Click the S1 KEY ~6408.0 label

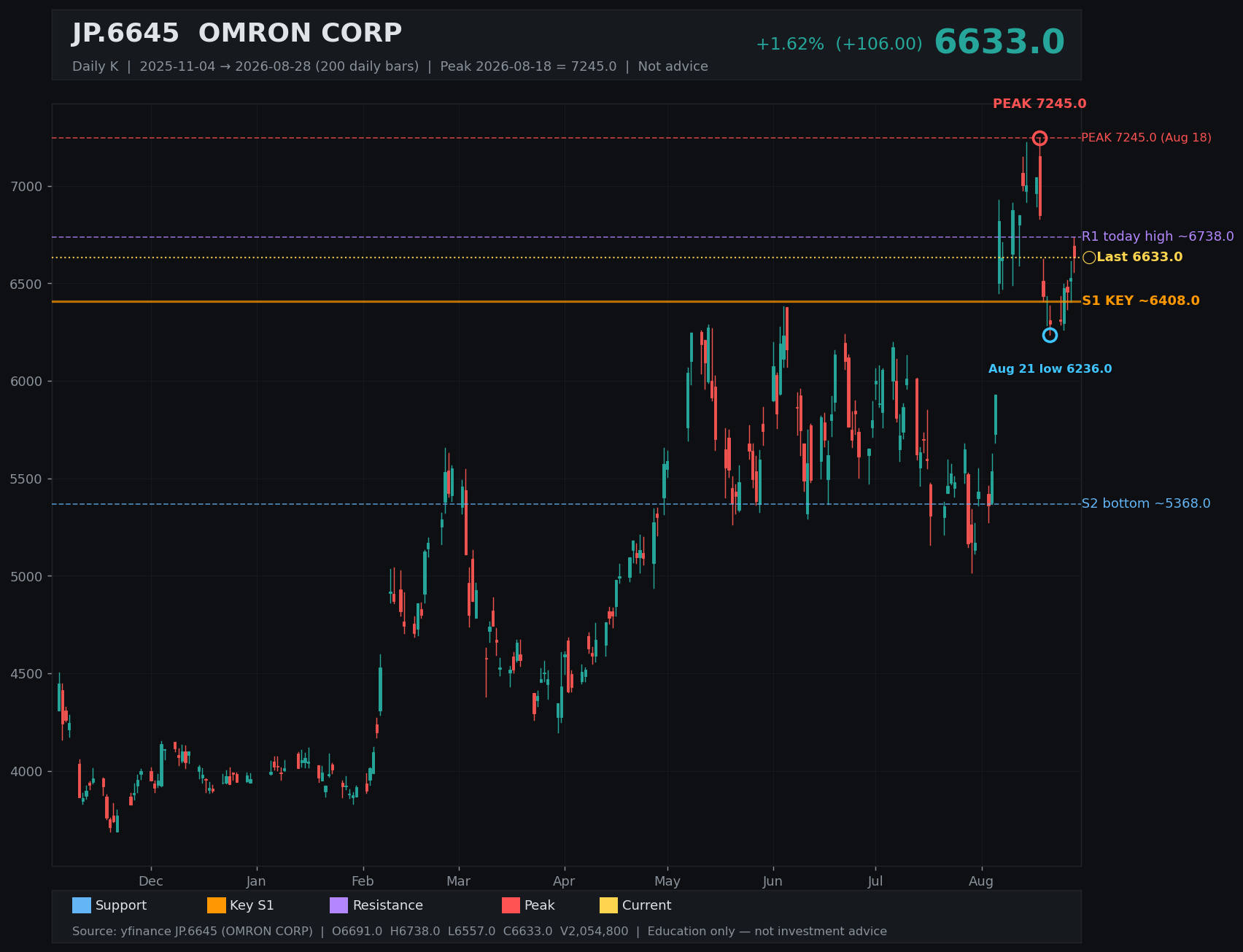(1140, 301)
